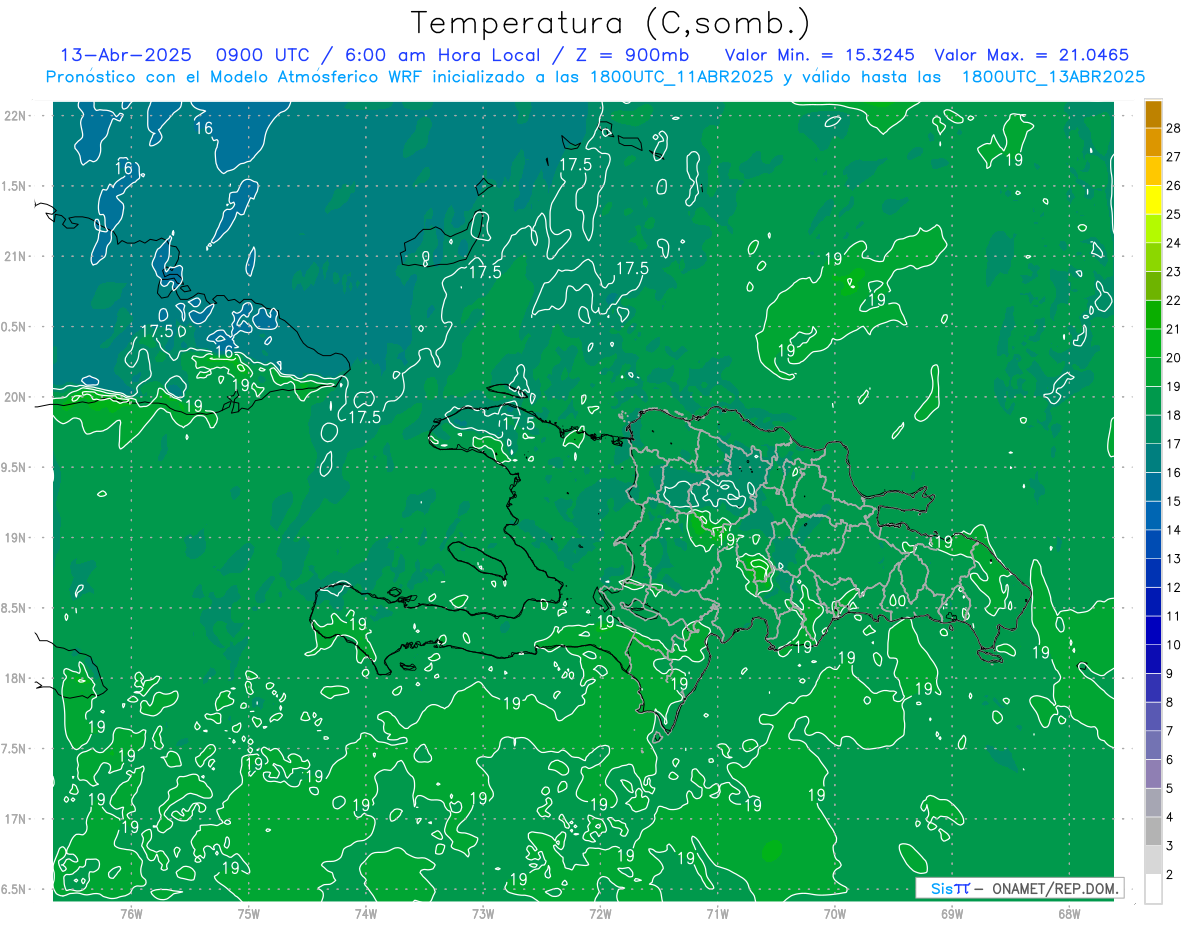Click the "6.5N" latitude axis label
The image size is (1200, 927).
point(15,890)
